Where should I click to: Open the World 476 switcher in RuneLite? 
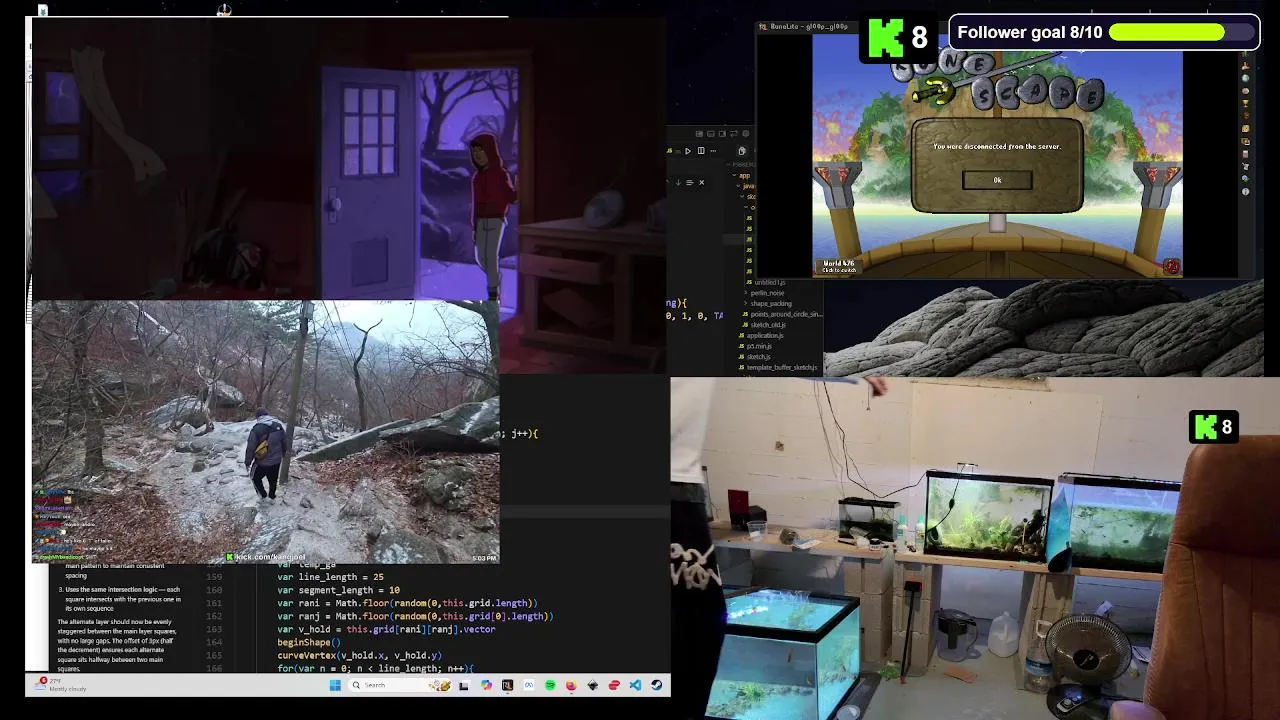coord(839,267)
